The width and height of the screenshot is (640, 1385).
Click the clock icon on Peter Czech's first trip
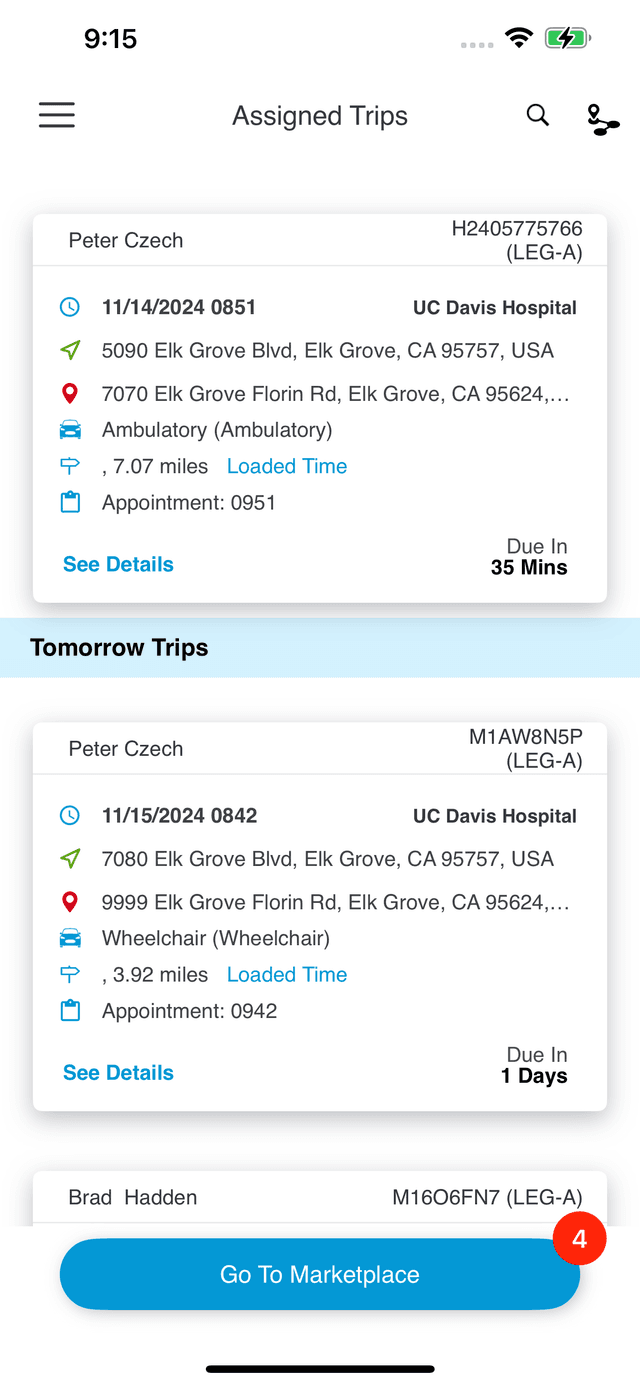[70, 307]
